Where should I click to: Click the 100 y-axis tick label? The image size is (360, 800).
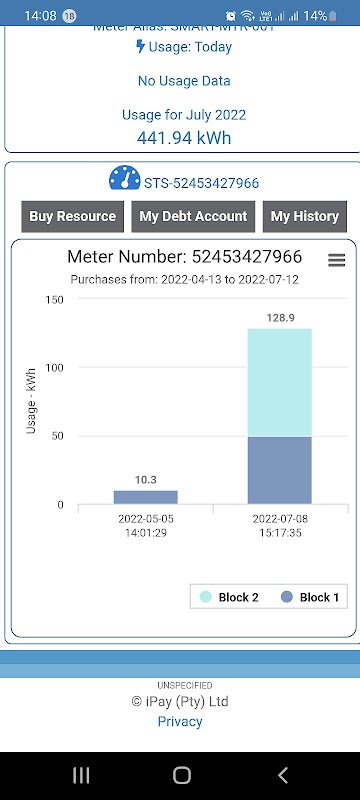[55, 367]
